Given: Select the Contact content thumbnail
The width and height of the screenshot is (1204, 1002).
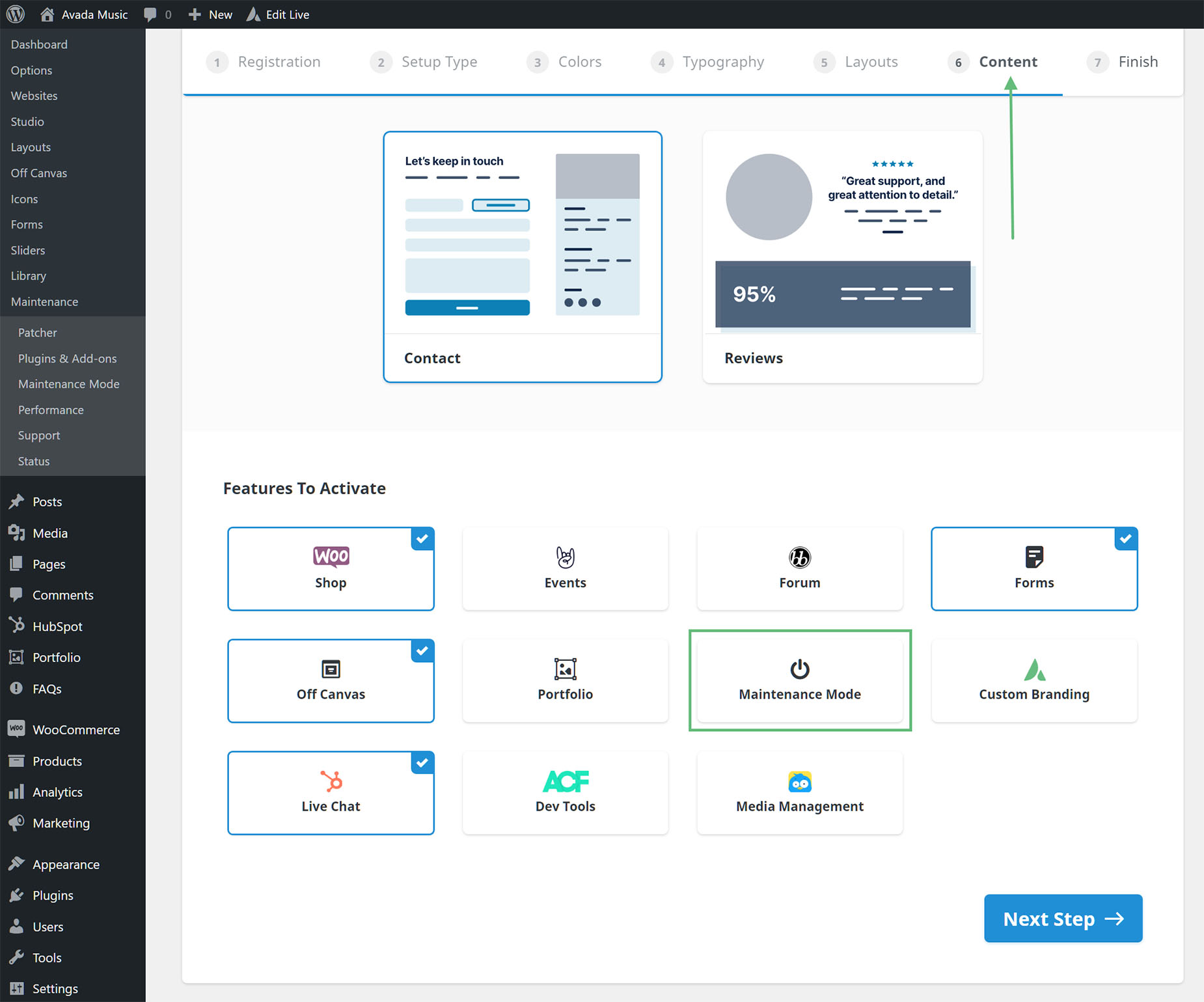Looking at the screenshot, I should [523, 257].
